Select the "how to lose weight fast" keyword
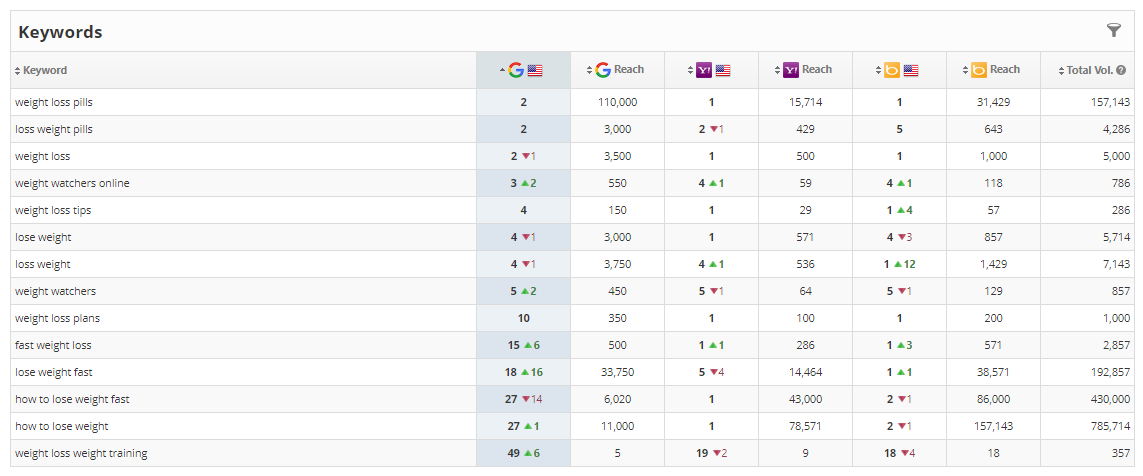The image size is (1143, 476). pos(72,399)
